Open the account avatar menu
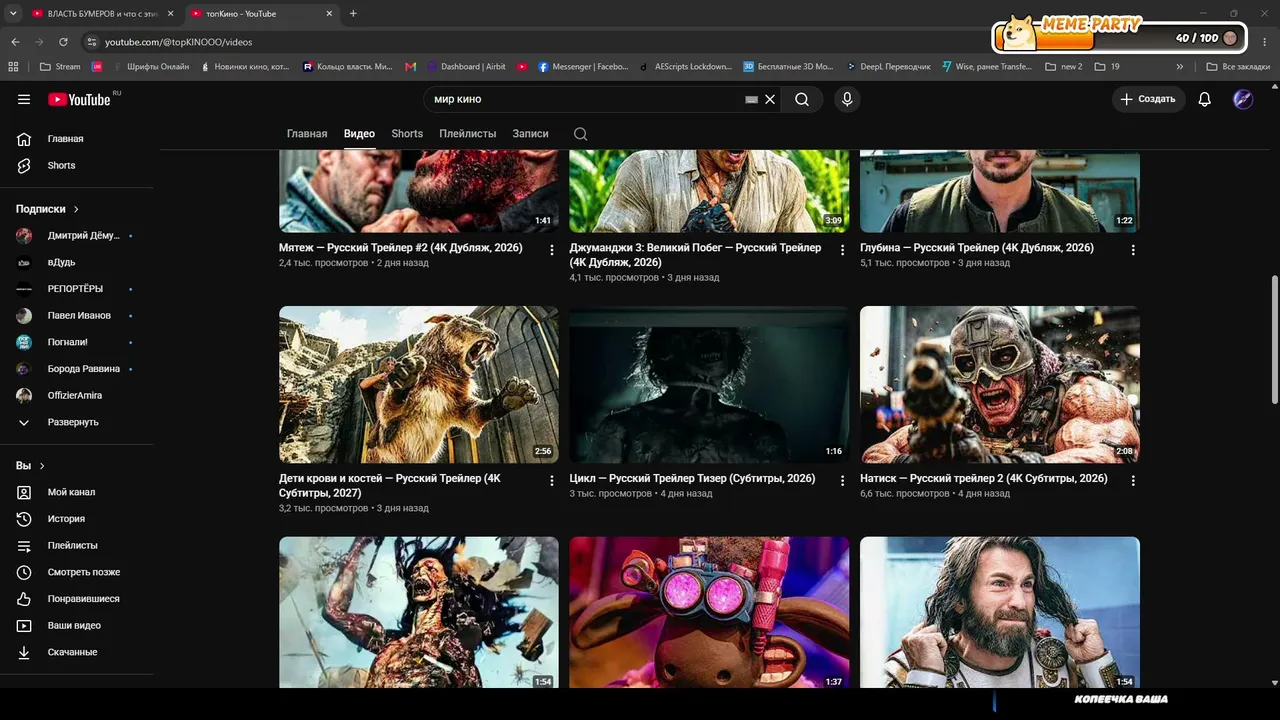The image size is (1280, 720). coord(1243,99)
